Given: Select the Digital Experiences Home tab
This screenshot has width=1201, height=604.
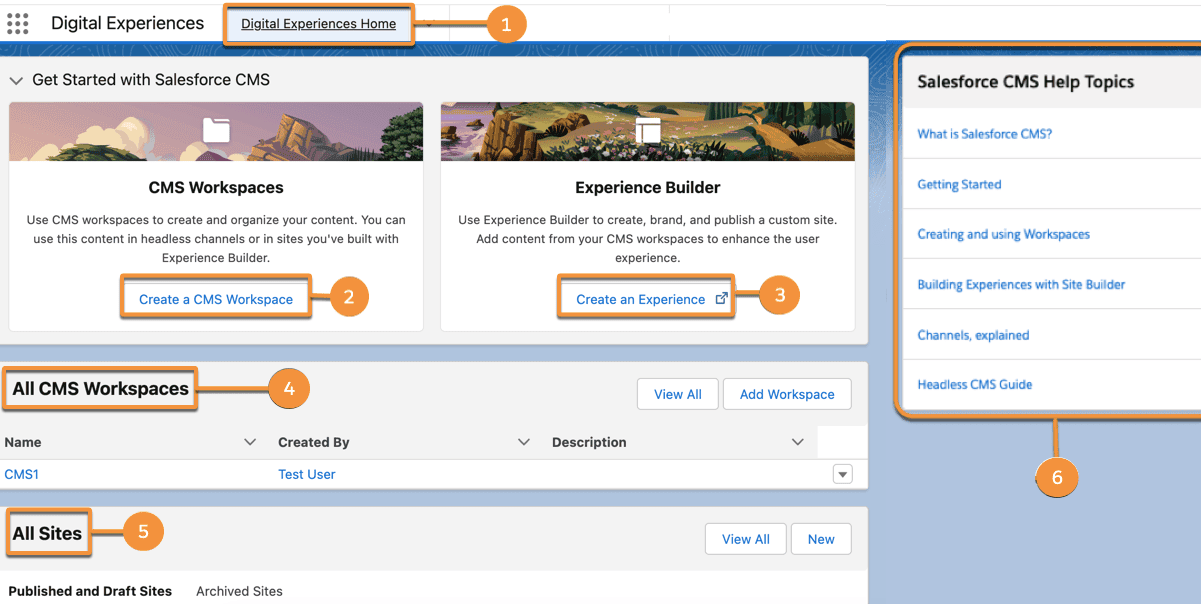Looking at the screenshot, I should point(318,24).
